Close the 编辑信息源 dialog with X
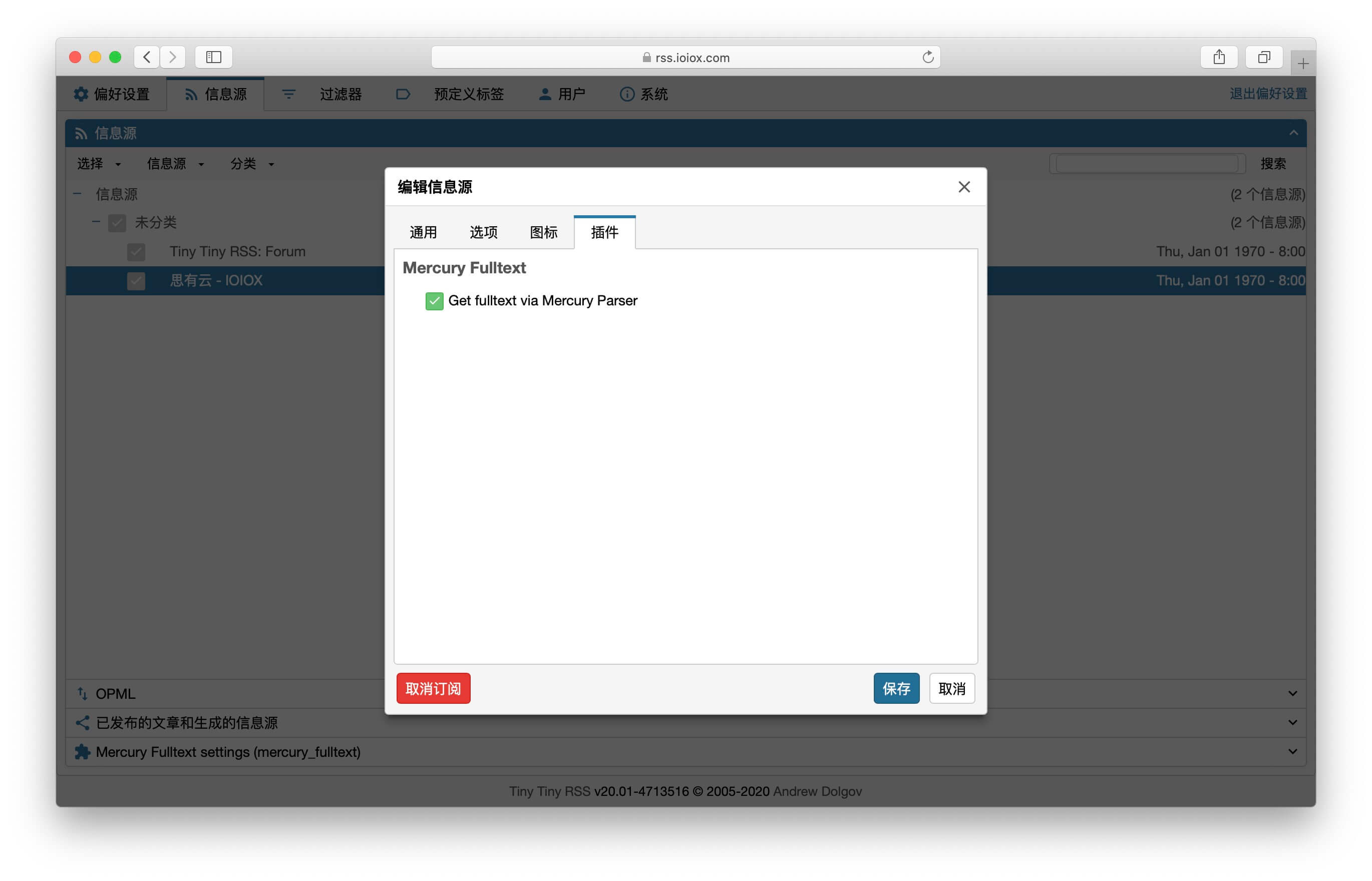The image size is (1372, 881). click(x=964, y=187)
